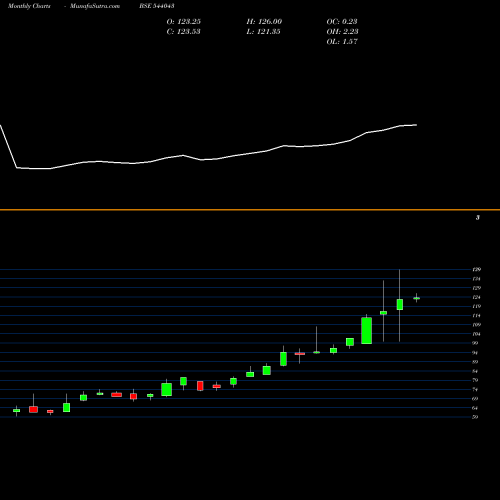The image size is (500, 500).
Task: Click the "104" price axis label
Action: click(476, 334)
